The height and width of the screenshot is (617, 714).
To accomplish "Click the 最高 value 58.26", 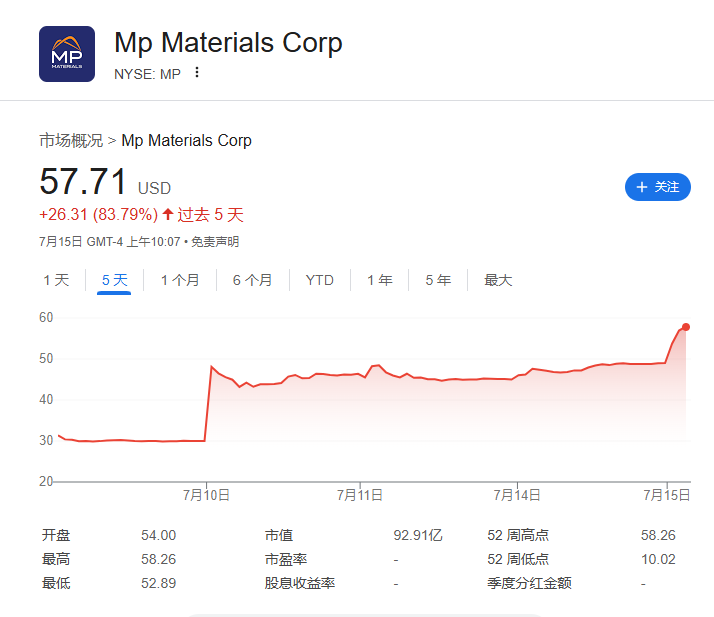I will [158, 559].
